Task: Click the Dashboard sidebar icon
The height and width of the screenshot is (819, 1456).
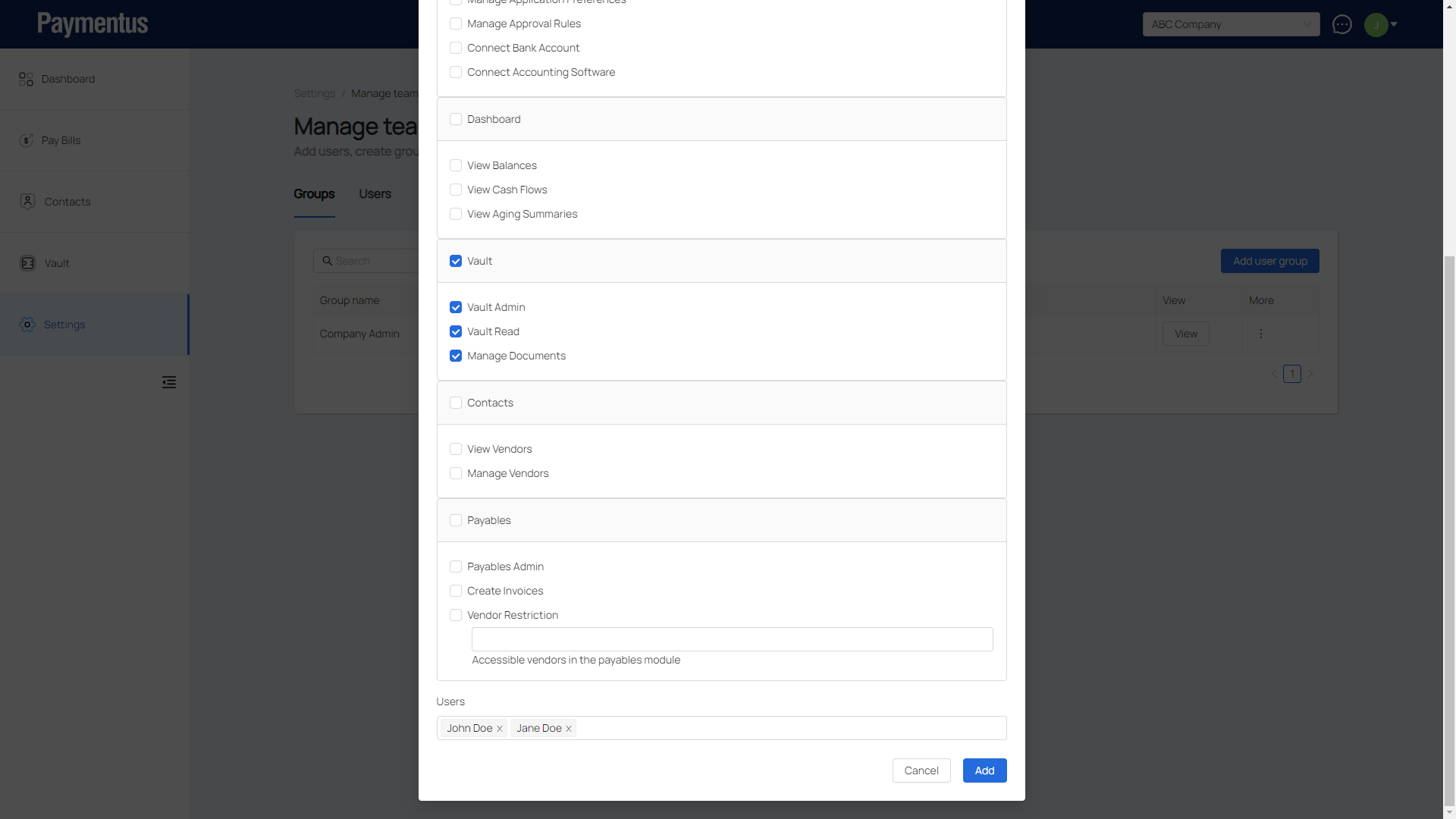Action: (27, 79)
